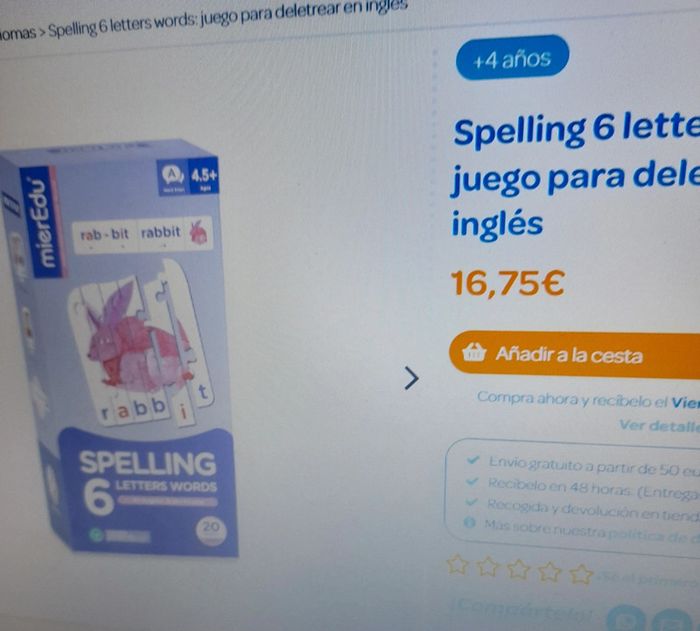
Task: Open the mierEdu Spelling box product image
Action: click(119, 348)
